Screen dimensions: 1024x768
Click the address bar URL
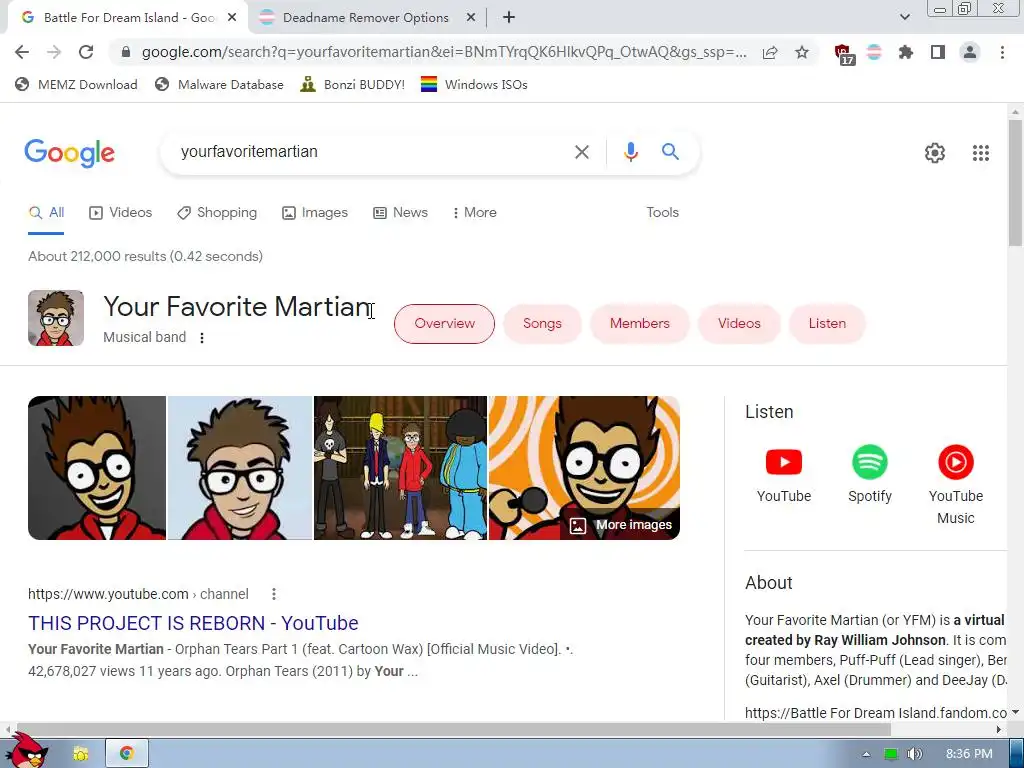tap(444, 52)
